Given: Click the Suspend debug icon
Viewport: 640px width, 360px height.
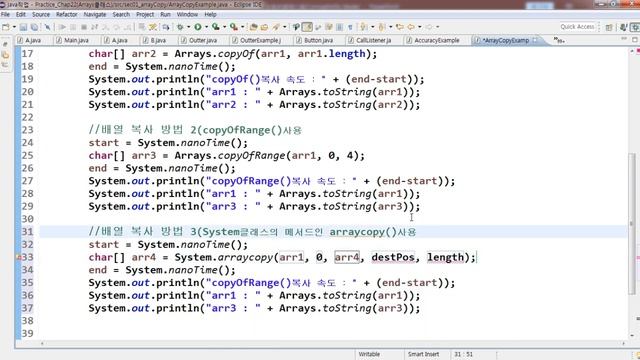Looking at the screenshot, I should point(73,27).
